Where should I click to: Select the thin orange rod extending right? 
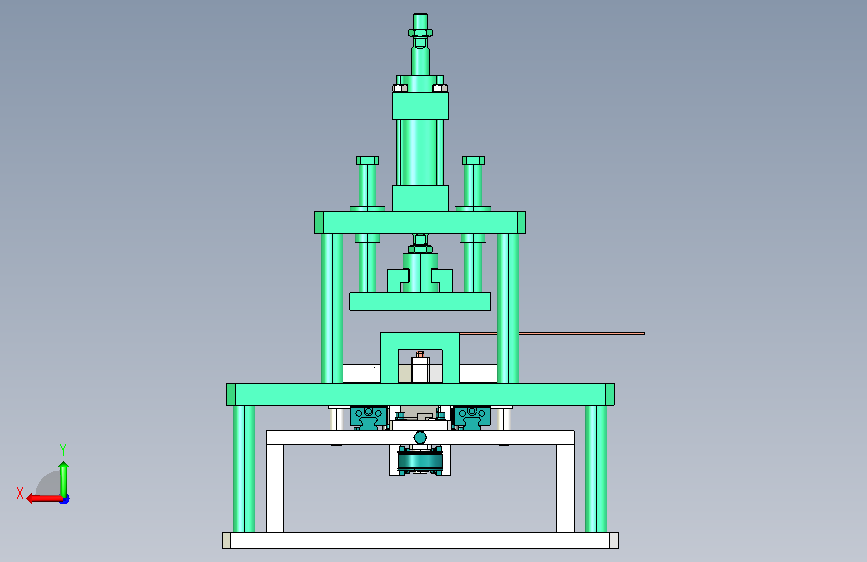(x=552, y=334)
